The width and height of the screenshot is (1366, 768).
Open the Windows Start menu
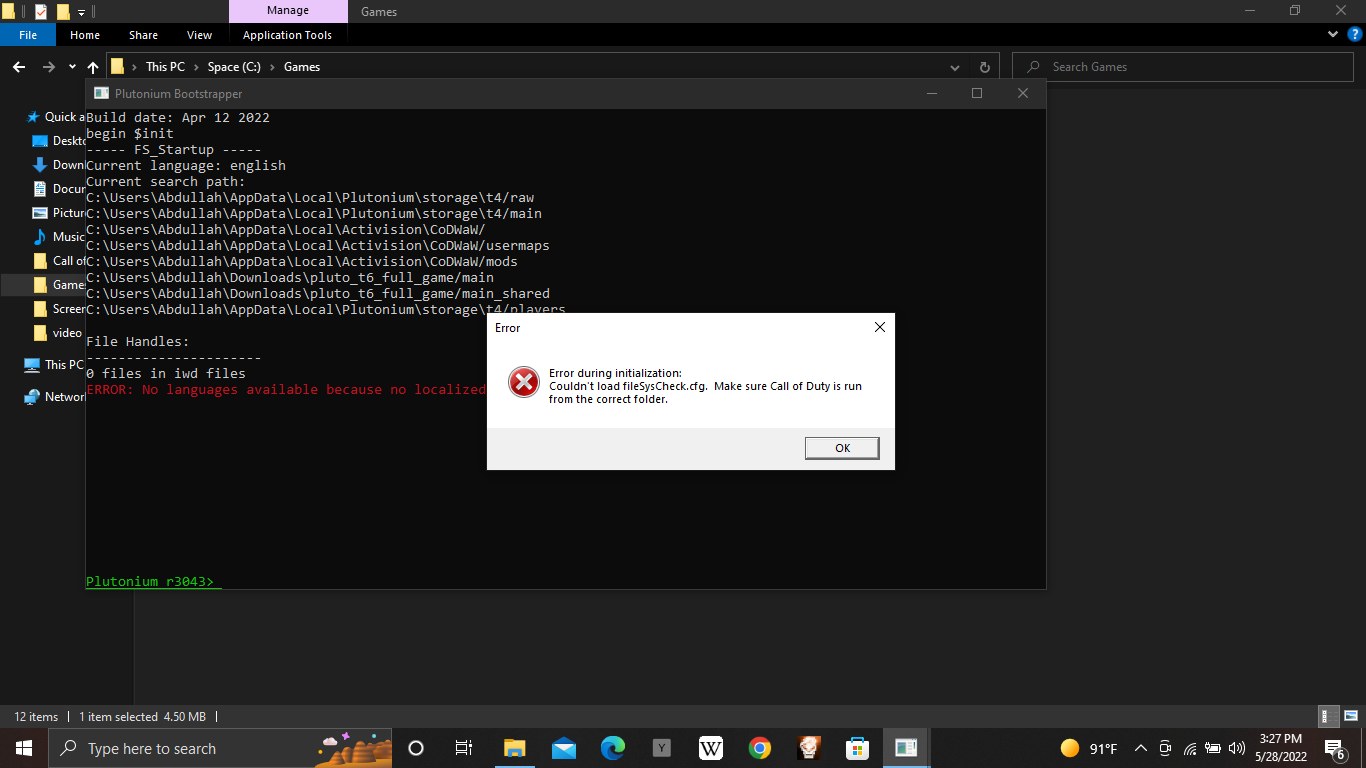click(23, 748)
